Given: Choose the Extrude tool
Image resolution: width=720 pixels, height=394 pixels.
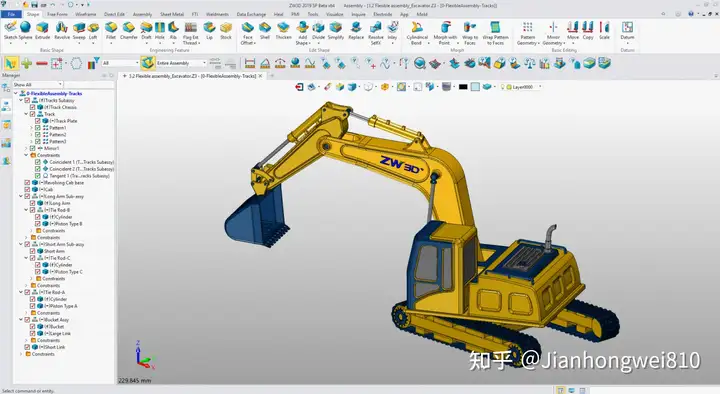Looking at the screenshot, I should pos(42,30).
